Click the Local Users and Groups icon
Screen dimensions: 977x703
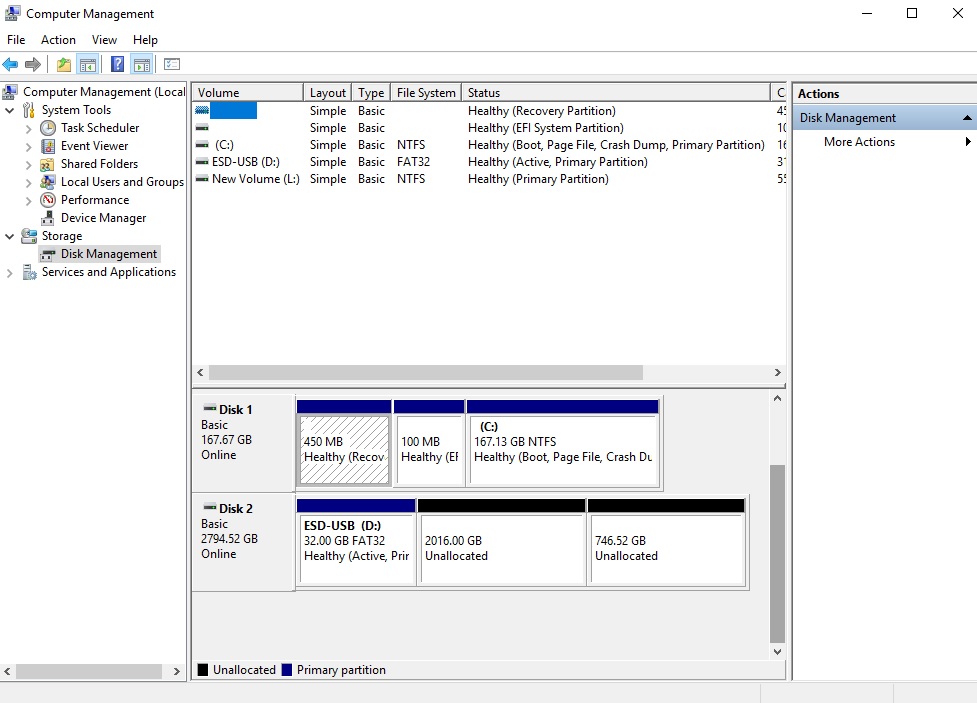tap(47, 182)
